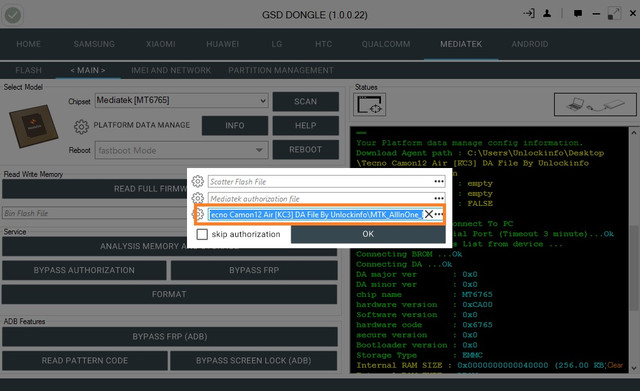
Task: Click the Bin Flash File input field
Action: [x=95, y=213]
